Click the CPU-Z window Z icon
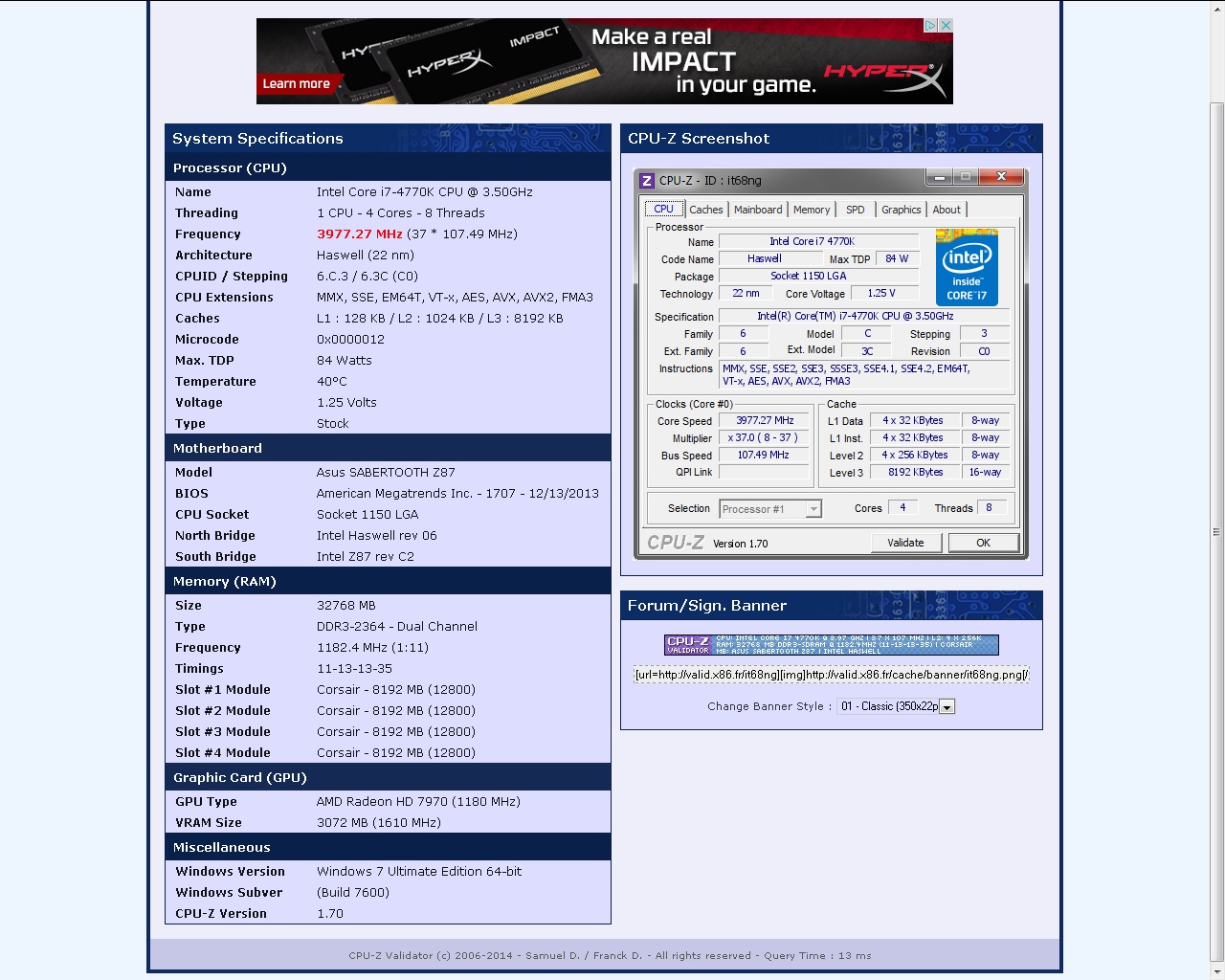The width and height of the screenshot is (1225, 980). click(x=647, y=180)
